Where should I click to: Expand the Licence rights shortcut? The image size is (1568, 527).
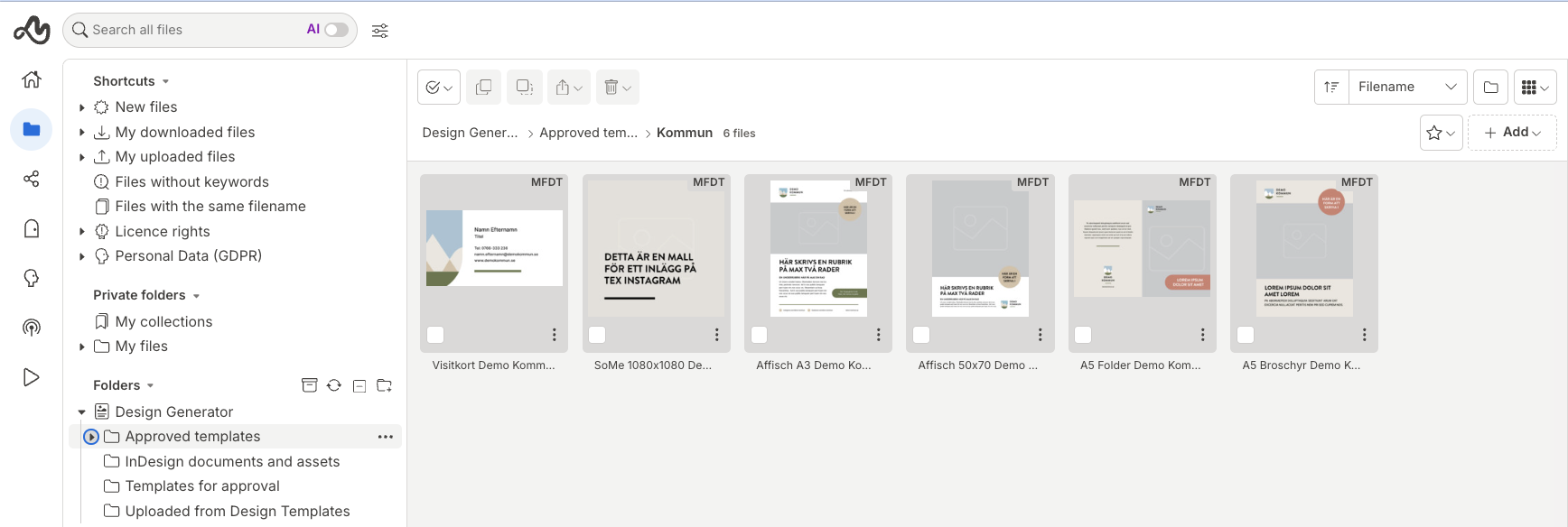point(82,232)
